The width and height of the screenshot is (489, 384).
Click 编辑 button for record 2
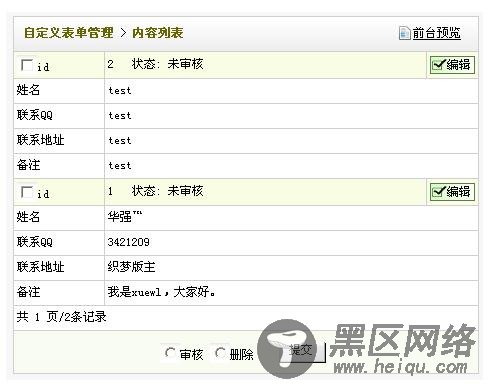click(x=452, y=65)
